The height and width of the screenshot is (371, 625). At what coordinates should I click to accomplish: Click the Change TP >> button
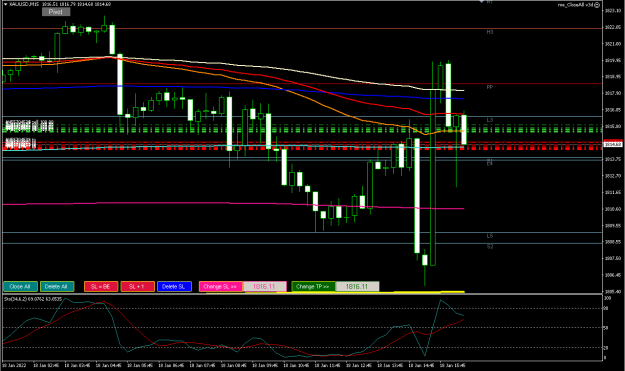coord(313,287)
